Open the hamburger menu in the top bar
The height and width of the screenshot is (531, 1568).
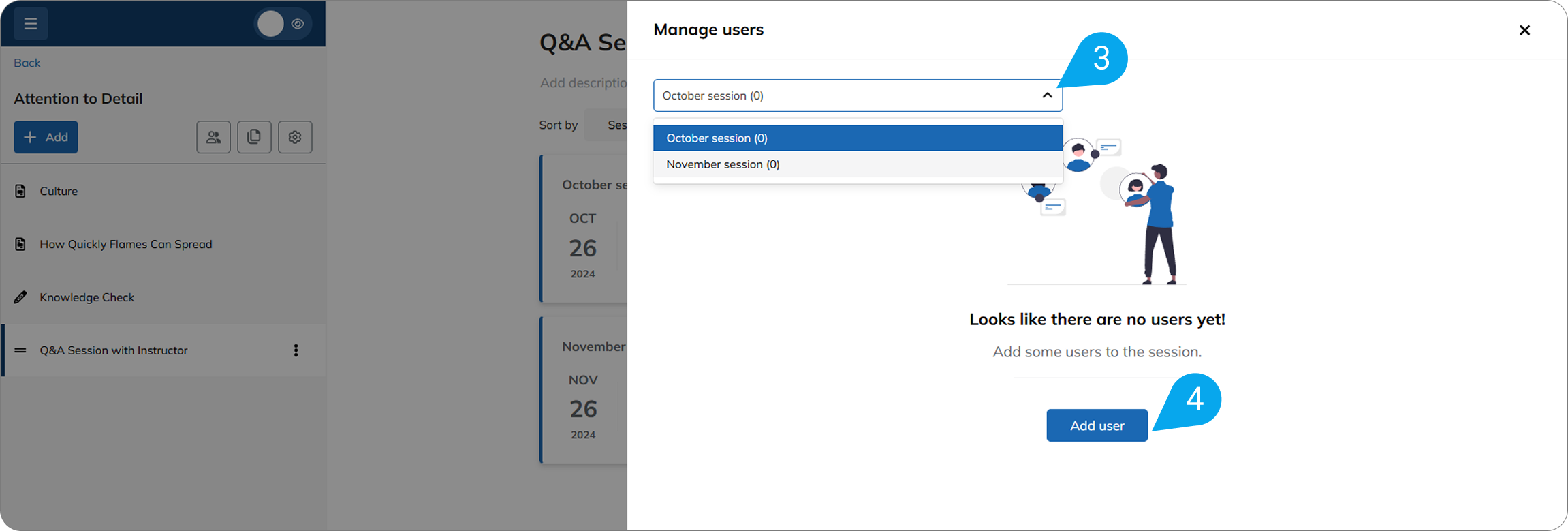(31, 24)
